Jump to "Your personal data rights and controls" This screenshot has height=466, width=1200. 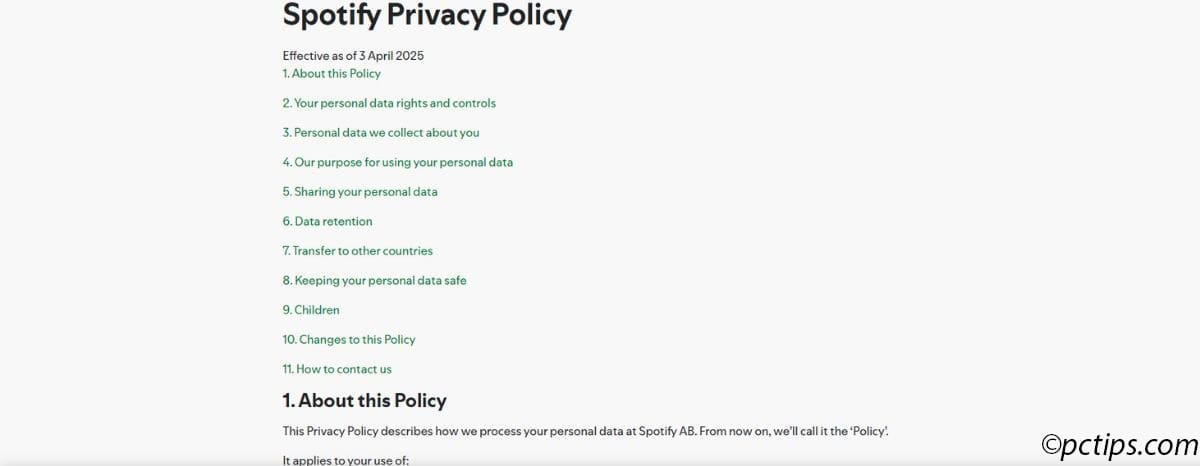pyautogui.click(x=389, y=103)
